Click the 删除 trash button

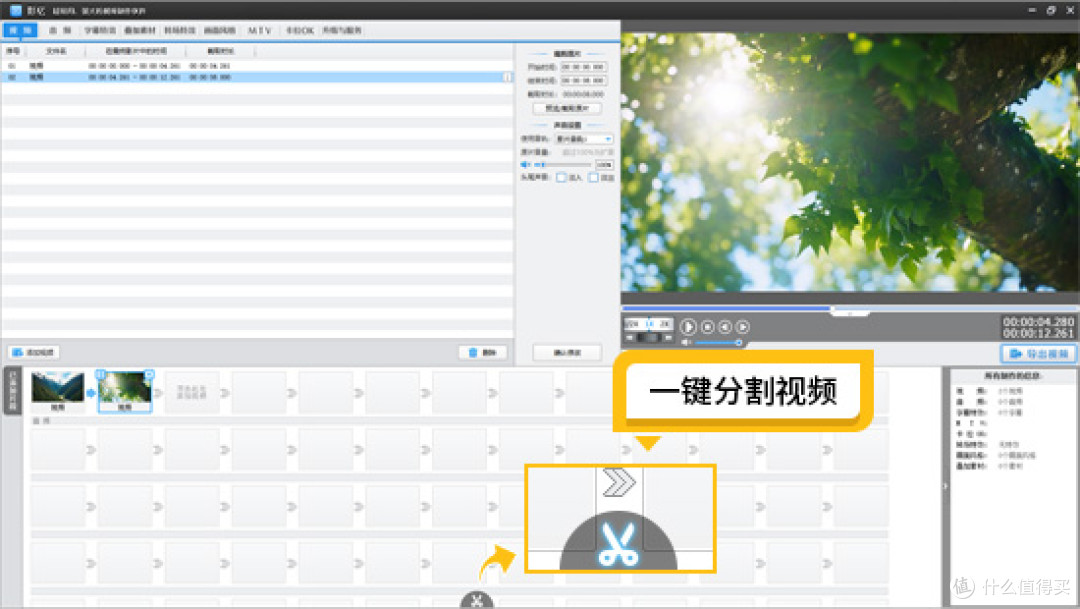pyautogui.click(x=483, y=352)
